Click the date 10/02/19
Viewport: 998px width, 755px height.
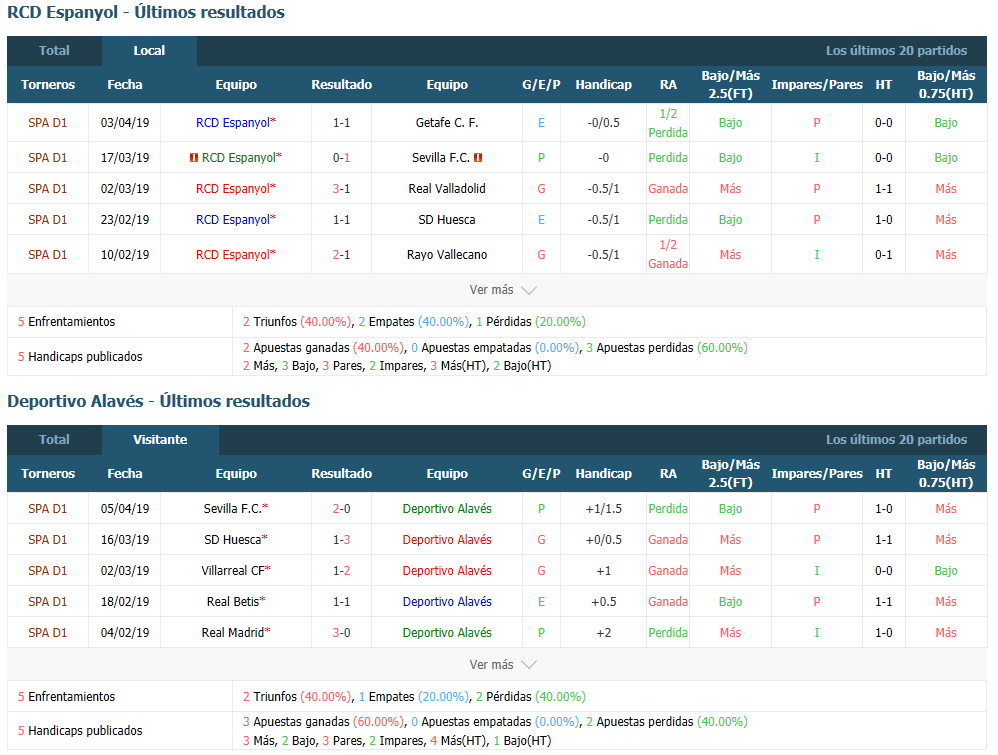click(125, 255)
